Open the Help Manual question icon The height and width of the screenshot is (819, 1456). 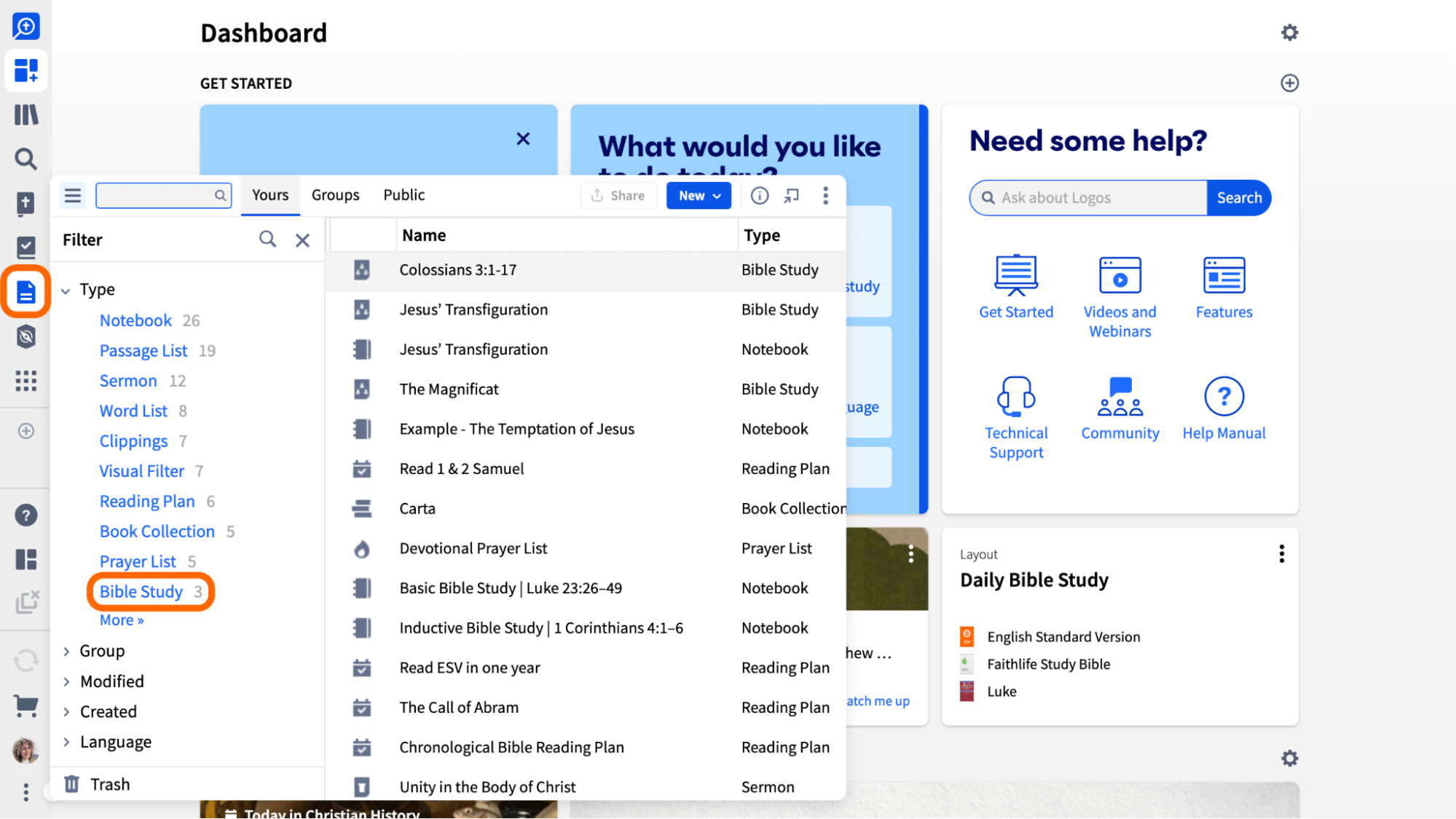point(1224,396)
